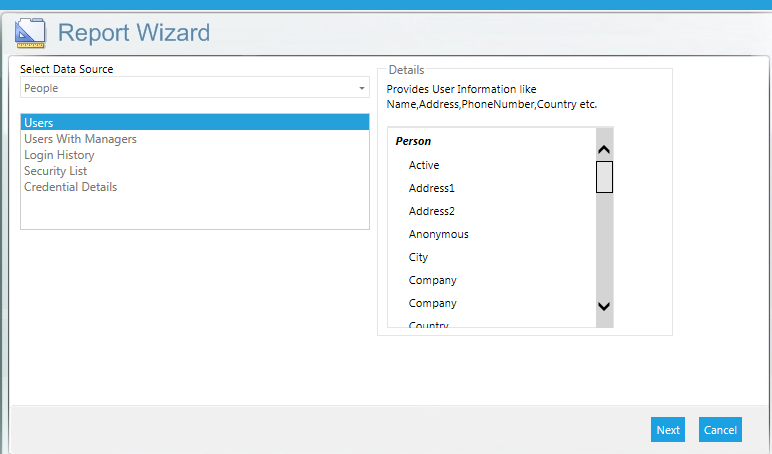This screenshot has height=454, width=772.
Task: Click the Details list scrollbar thumb
Action: [604, 176]
